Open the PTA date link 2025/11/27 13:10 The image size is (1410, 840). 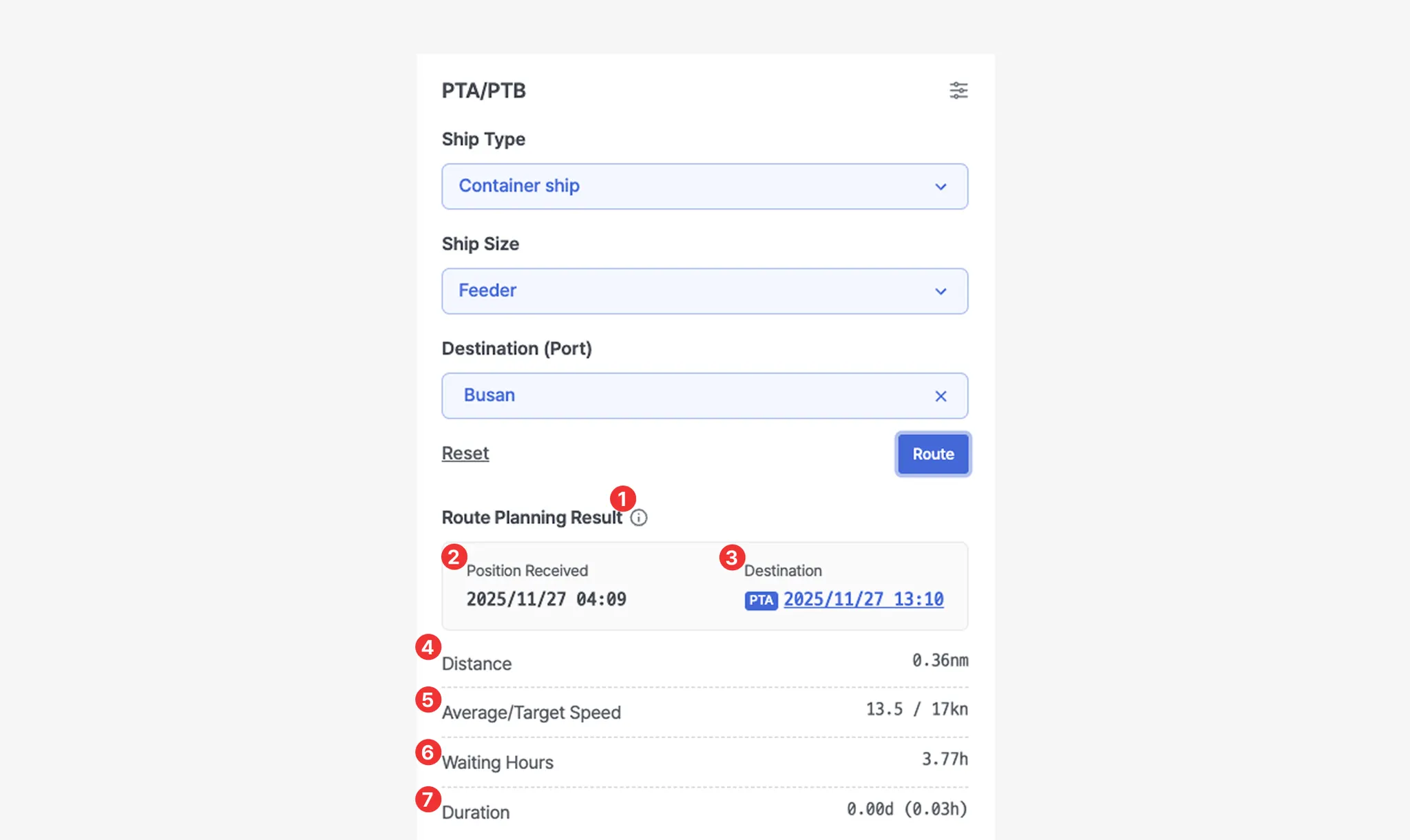[863, 599]
